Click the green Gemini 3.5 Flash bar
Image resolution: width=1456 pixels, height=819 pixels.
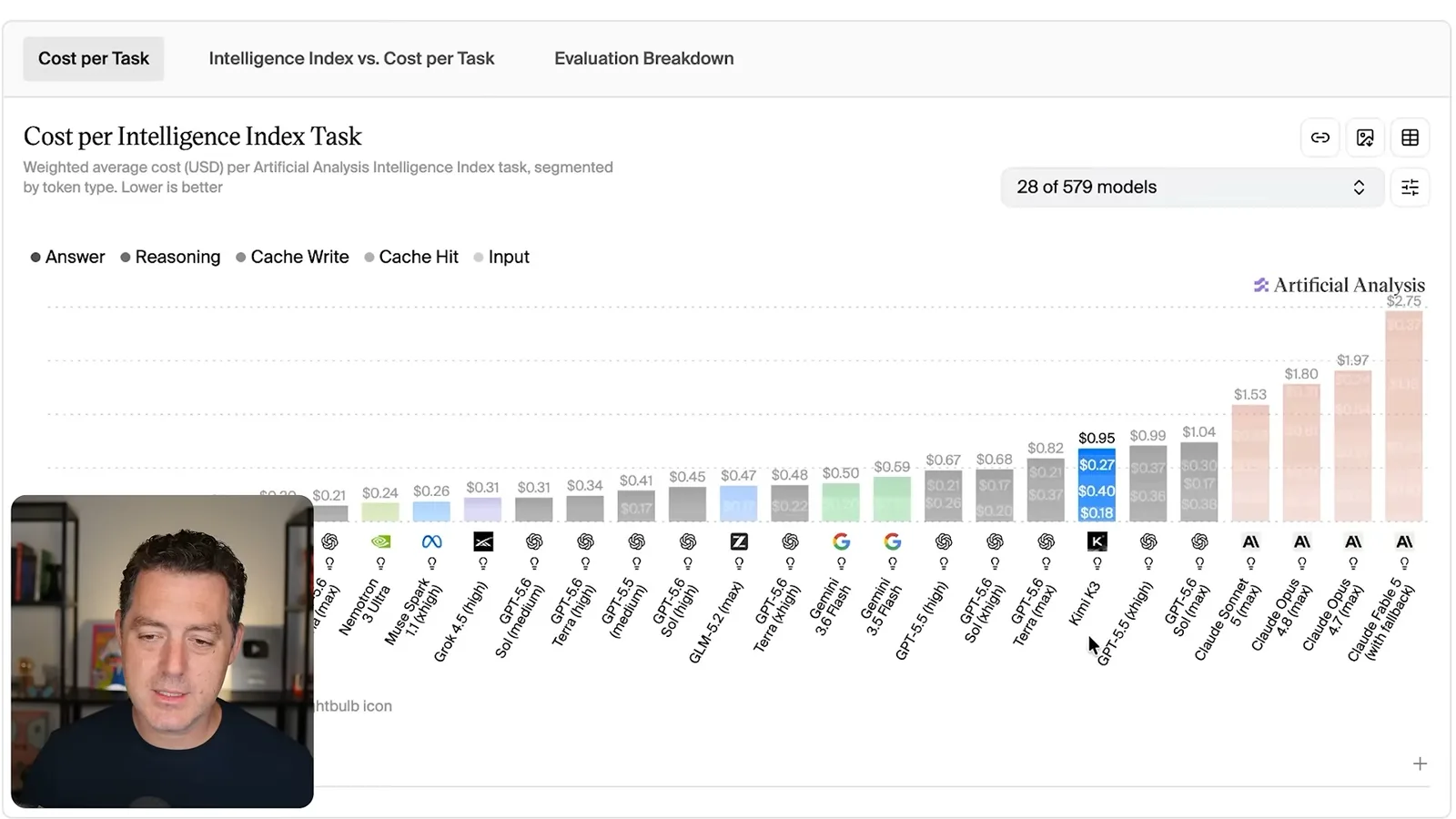click(892, 499)
